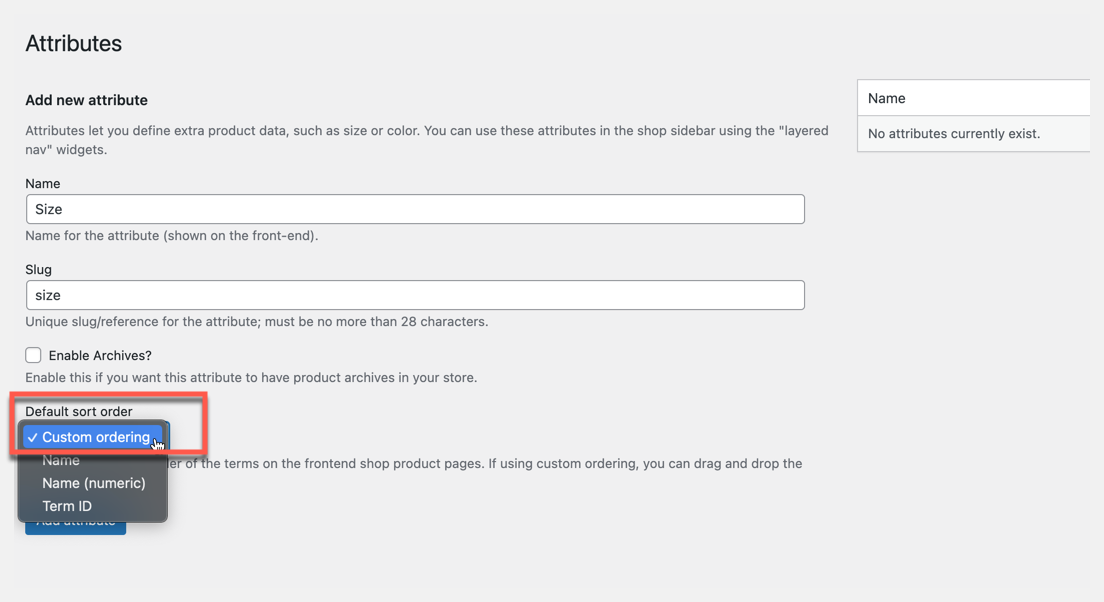Click the "Enable Archives?" label text
The width and height of the screenshot is (1104, 602).
tap(100, 356)
